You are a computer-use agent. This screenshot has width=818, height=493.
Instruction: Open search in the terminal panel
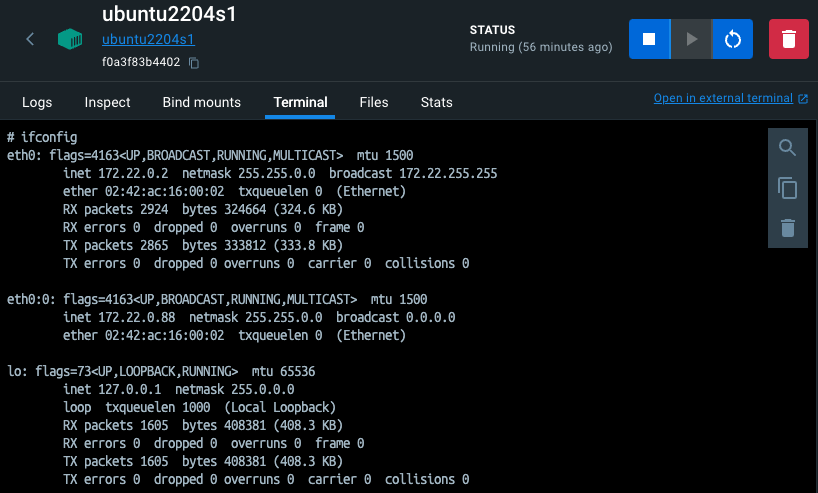(787, 148)
